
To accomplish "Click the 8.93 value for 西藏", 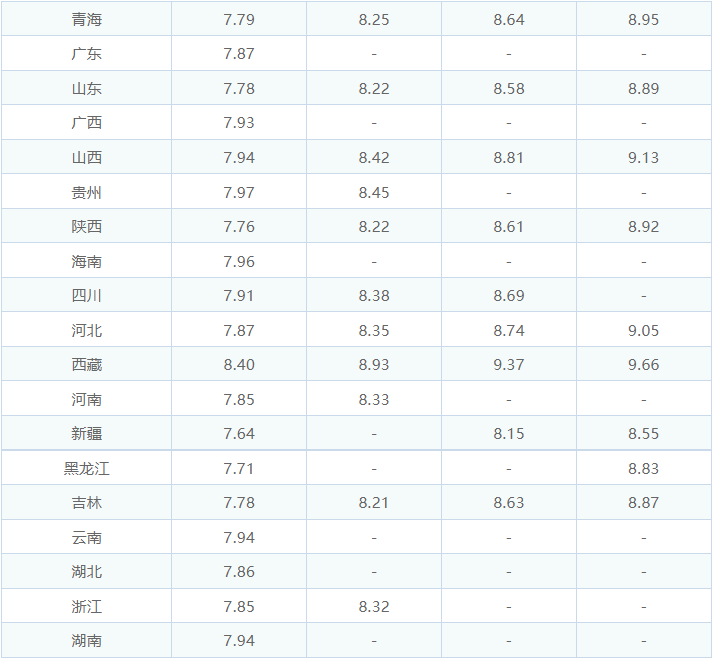I will [x=374, y=365].
